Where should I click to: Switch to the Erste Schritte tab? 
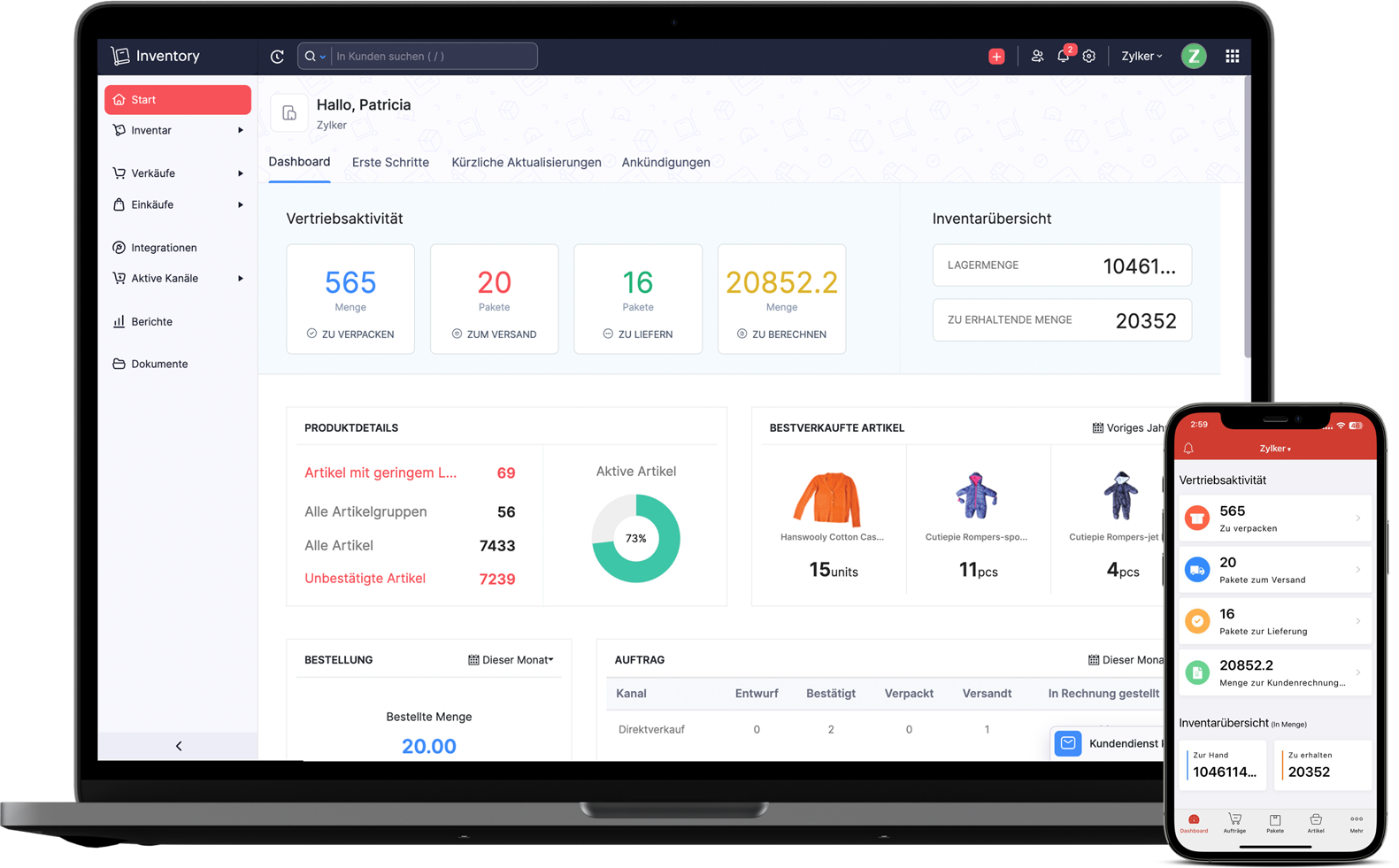390,163
